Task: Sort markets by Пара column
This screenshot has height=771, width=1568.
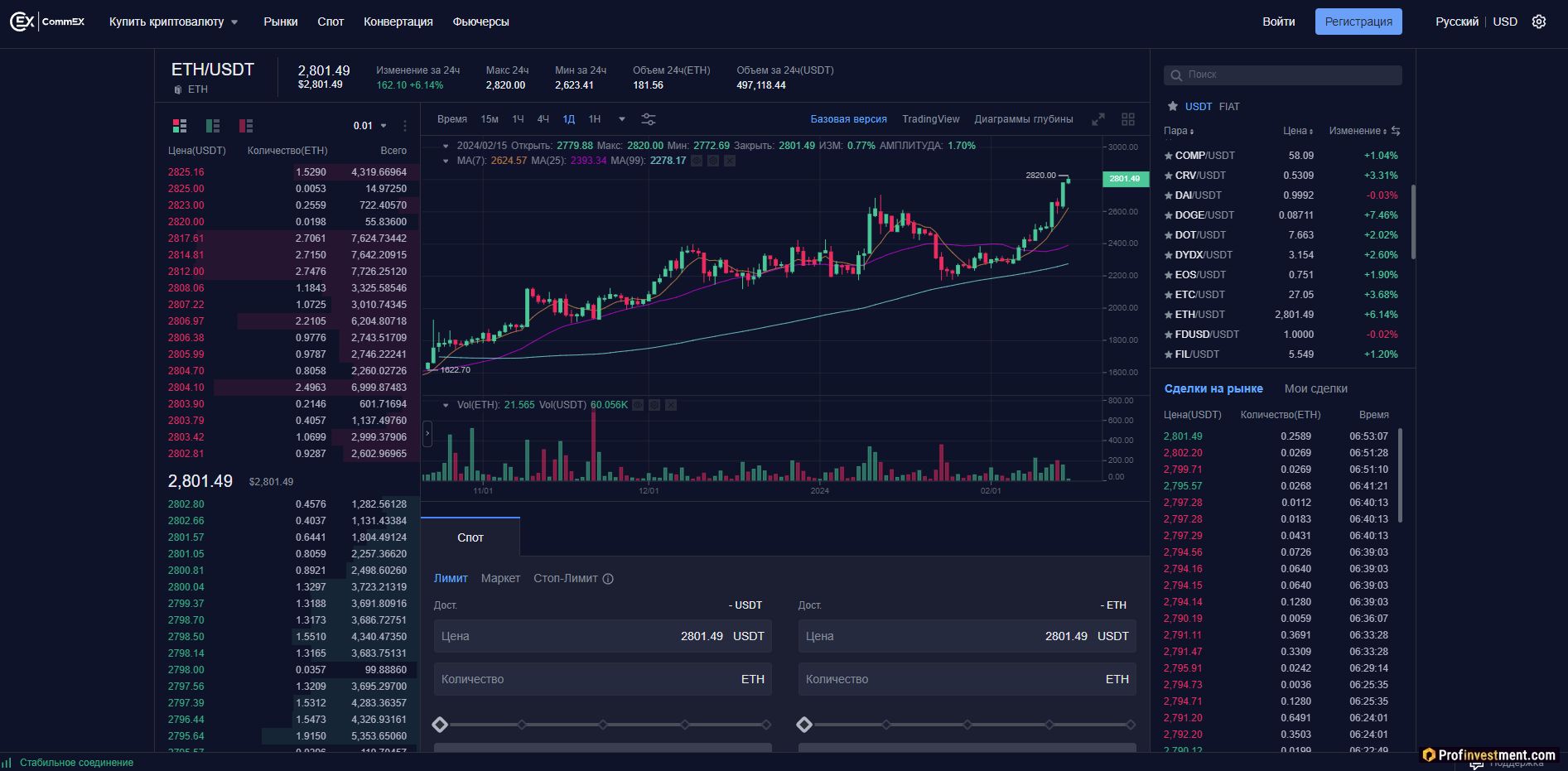Action: point(1179,131)
